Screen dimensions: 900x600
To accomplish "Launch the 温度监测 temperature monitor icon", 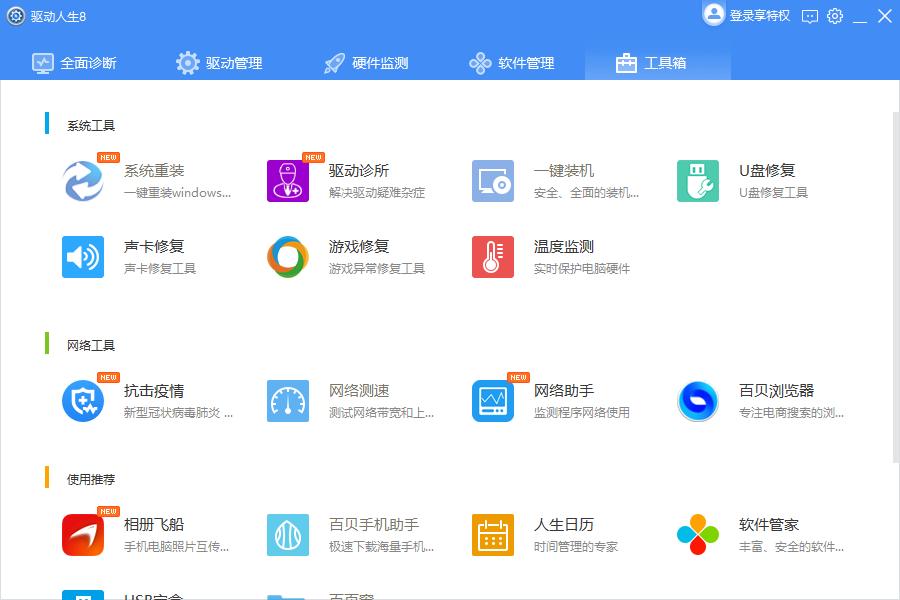I will pos(493,257).
